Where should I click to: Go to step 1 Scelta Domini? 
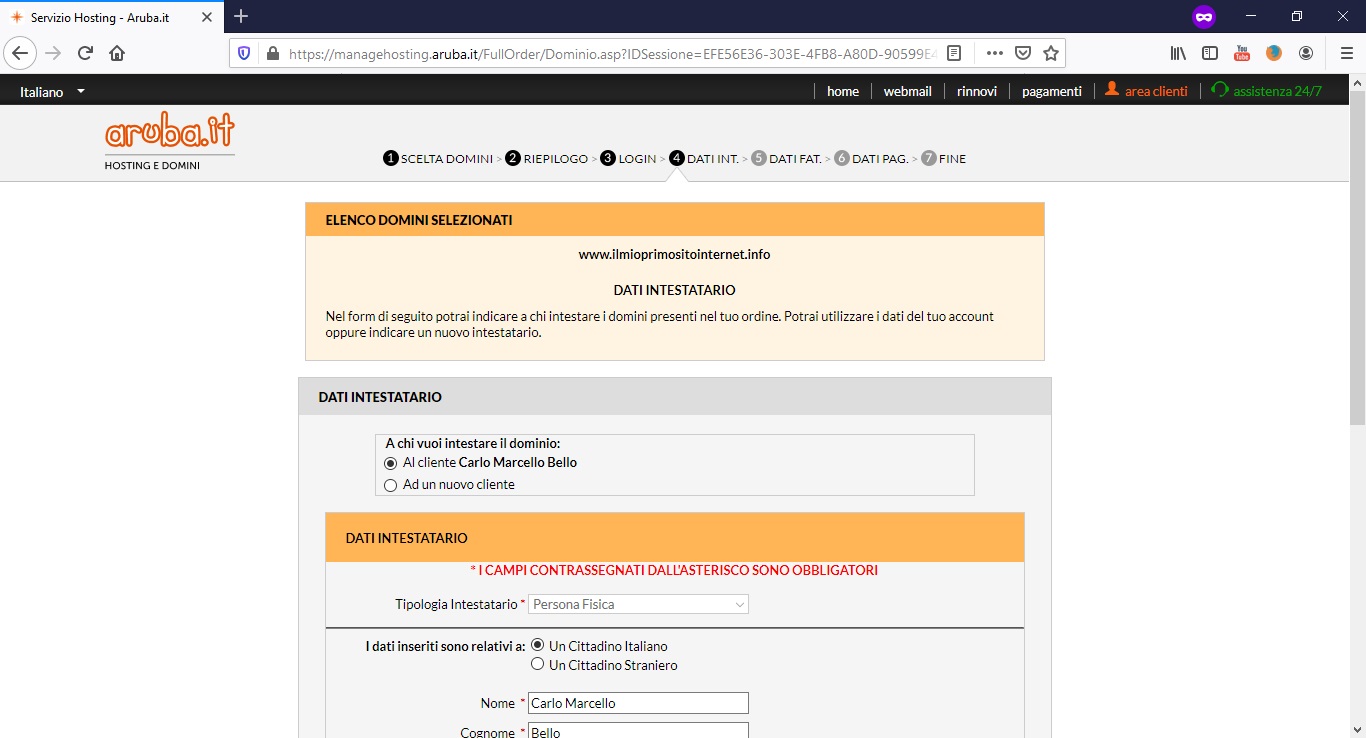point(438,158)
